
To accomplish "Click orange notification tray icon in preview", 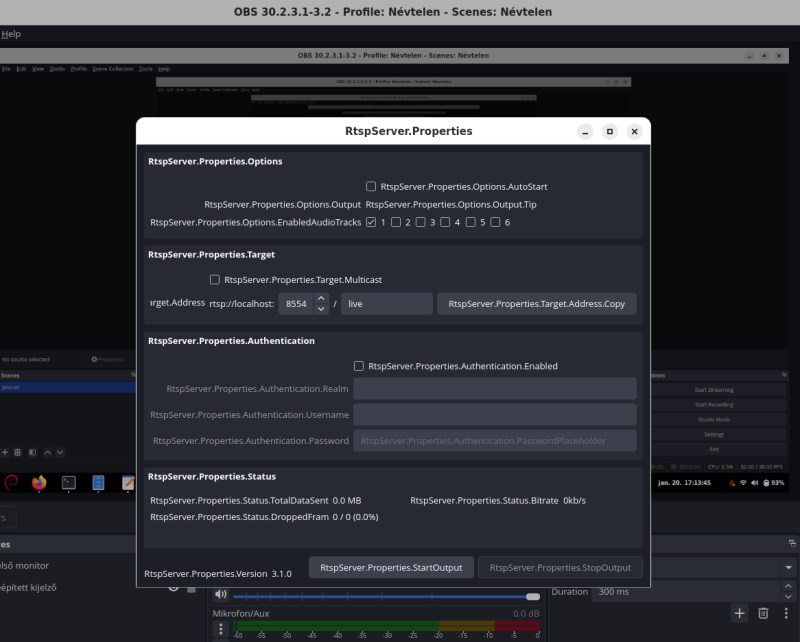I will click(732, 482).
